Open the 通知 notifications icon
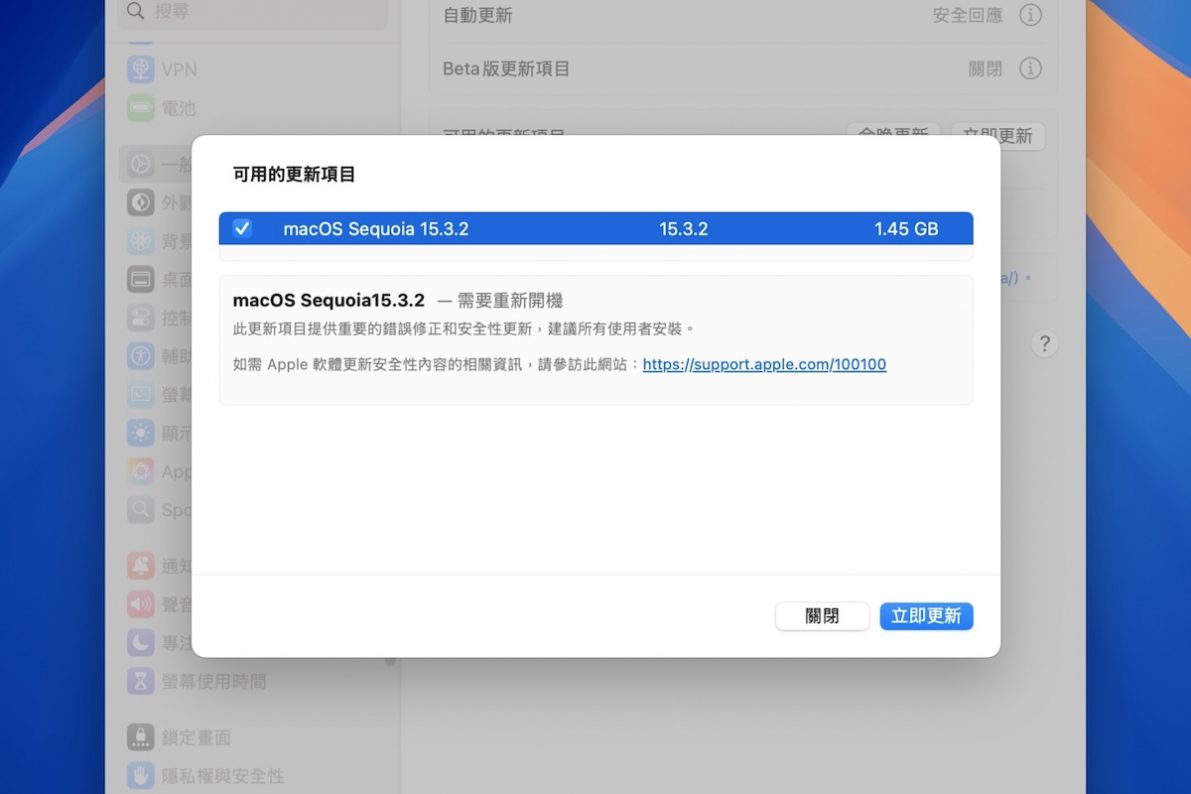Image resolution: width=1191 pixels, height=794 pixels. [x=140, y=566]
